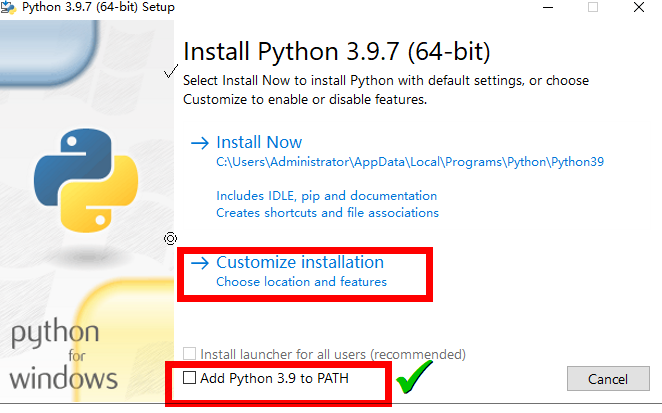Image resolution: width=662 pixels, height=413 pixels.
Task: Close the Python Setup window
Action: [640, 7]
